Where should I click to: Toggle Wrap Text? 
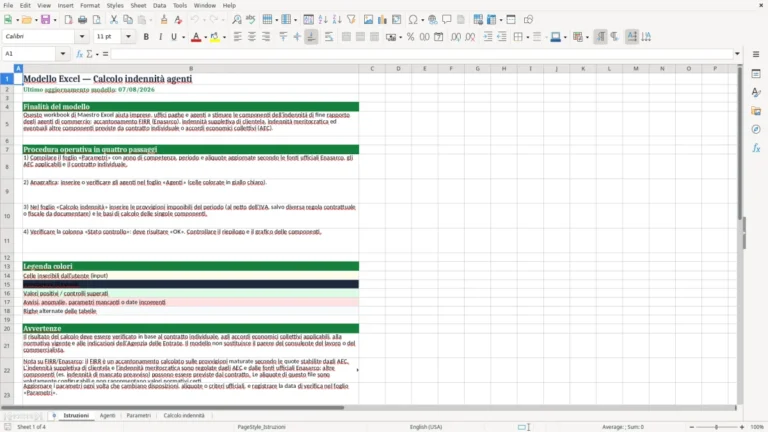(329, 37)
